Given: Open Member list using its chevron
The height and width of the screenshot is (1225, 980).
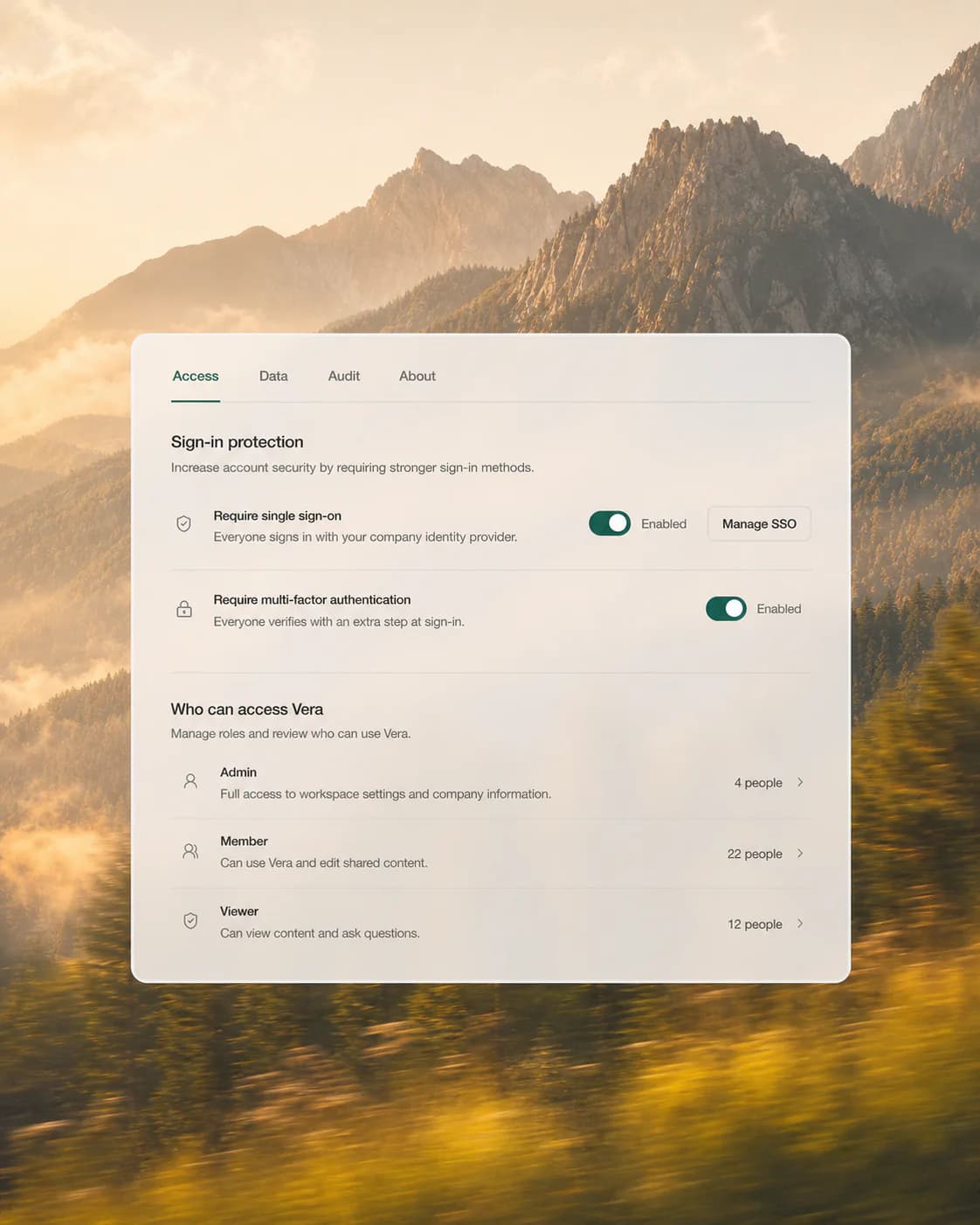Looking at the screenshot, I should [800, 853].
